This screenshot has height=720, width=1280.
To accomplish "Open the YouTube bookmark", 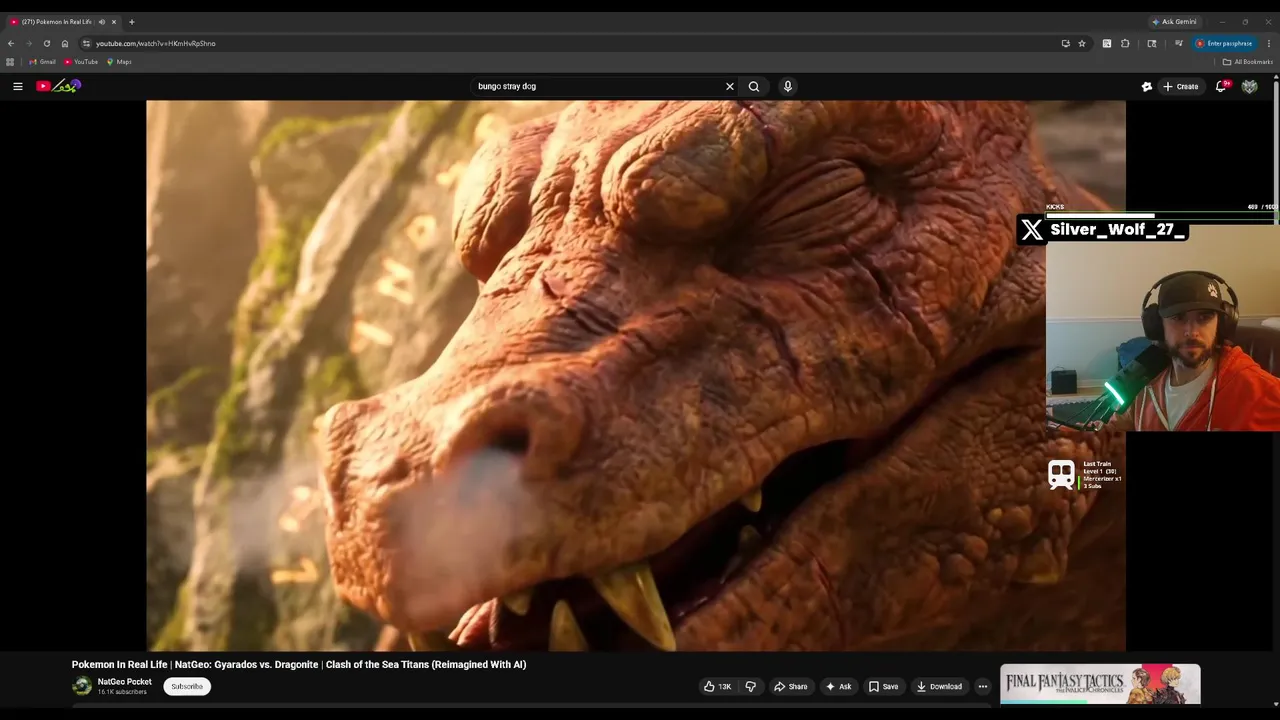I will coord(81,62).
